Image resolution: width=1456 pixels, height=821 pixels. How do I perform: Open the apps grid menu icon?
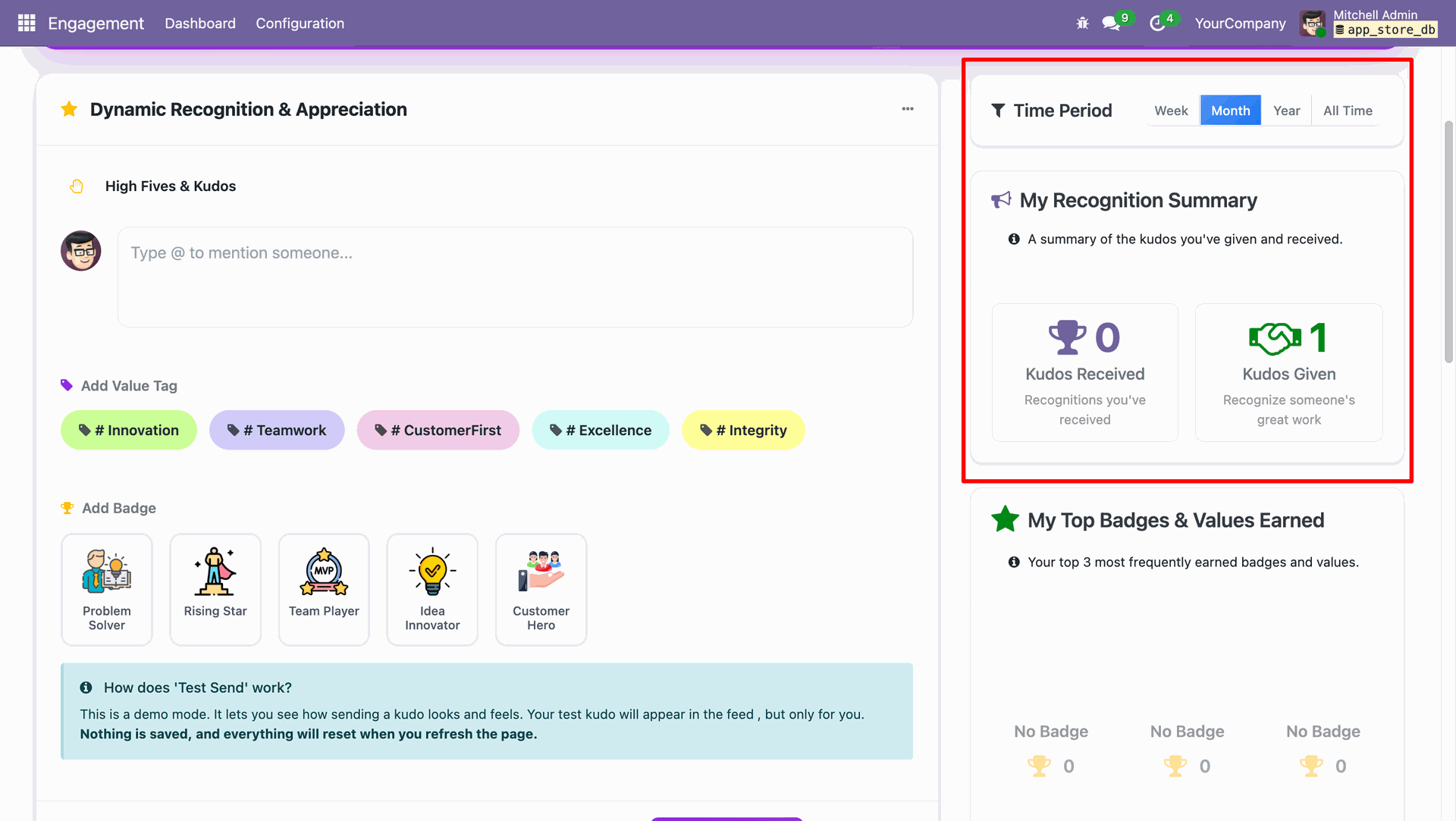click(x=27, y=23)
